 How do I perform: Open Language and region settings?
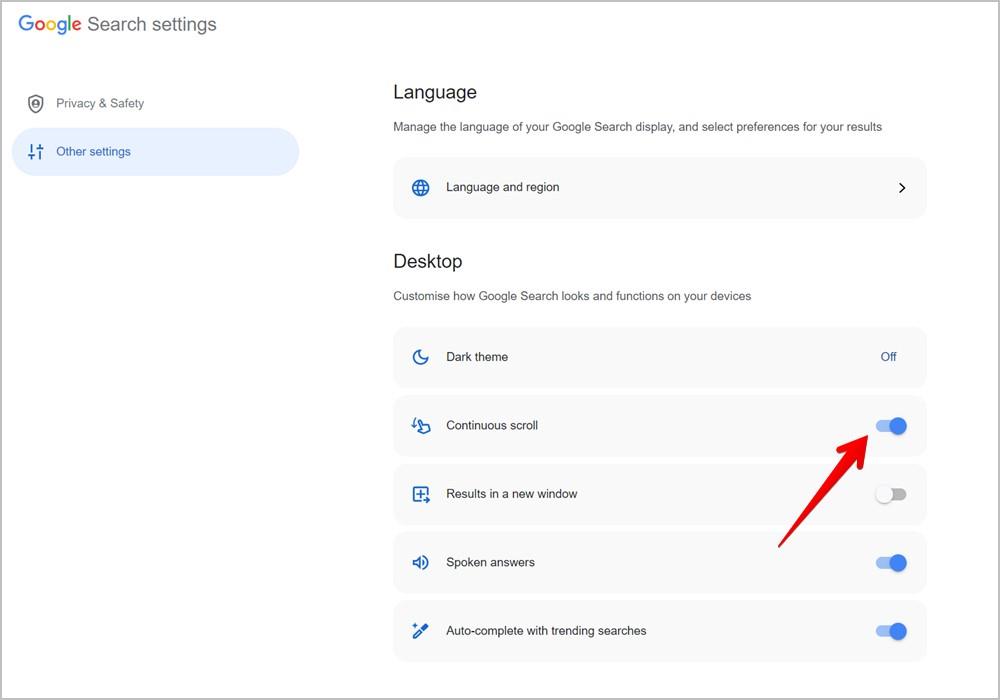[659, 187]
